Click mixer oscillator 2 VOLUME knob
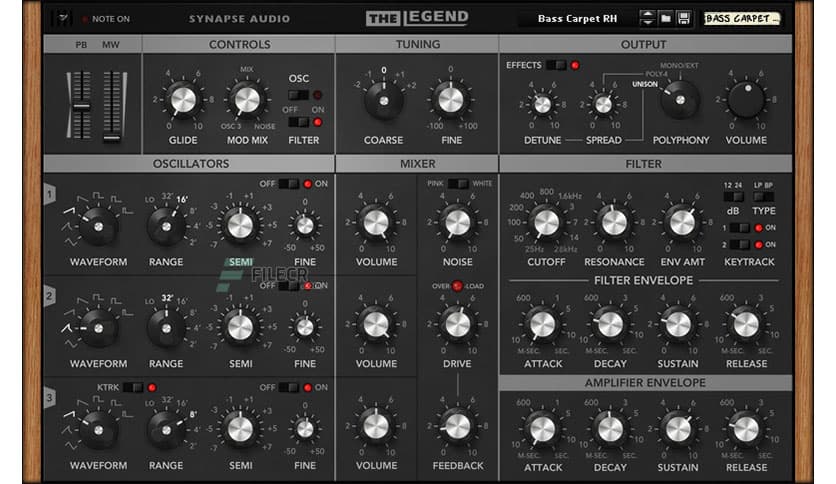 (x=376, y=324)
